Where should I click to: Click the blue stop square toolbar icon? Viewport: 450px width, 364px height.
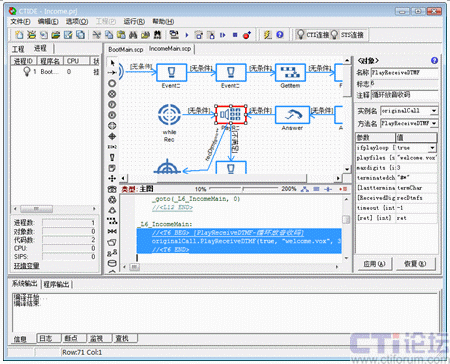[x=235, y=35]
